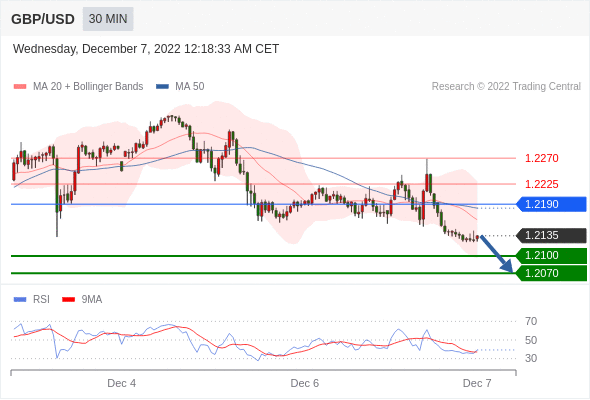The image size is (590, 400).
Task: Click the 1.2070 support price tag
Action: (x=551, y=273)
